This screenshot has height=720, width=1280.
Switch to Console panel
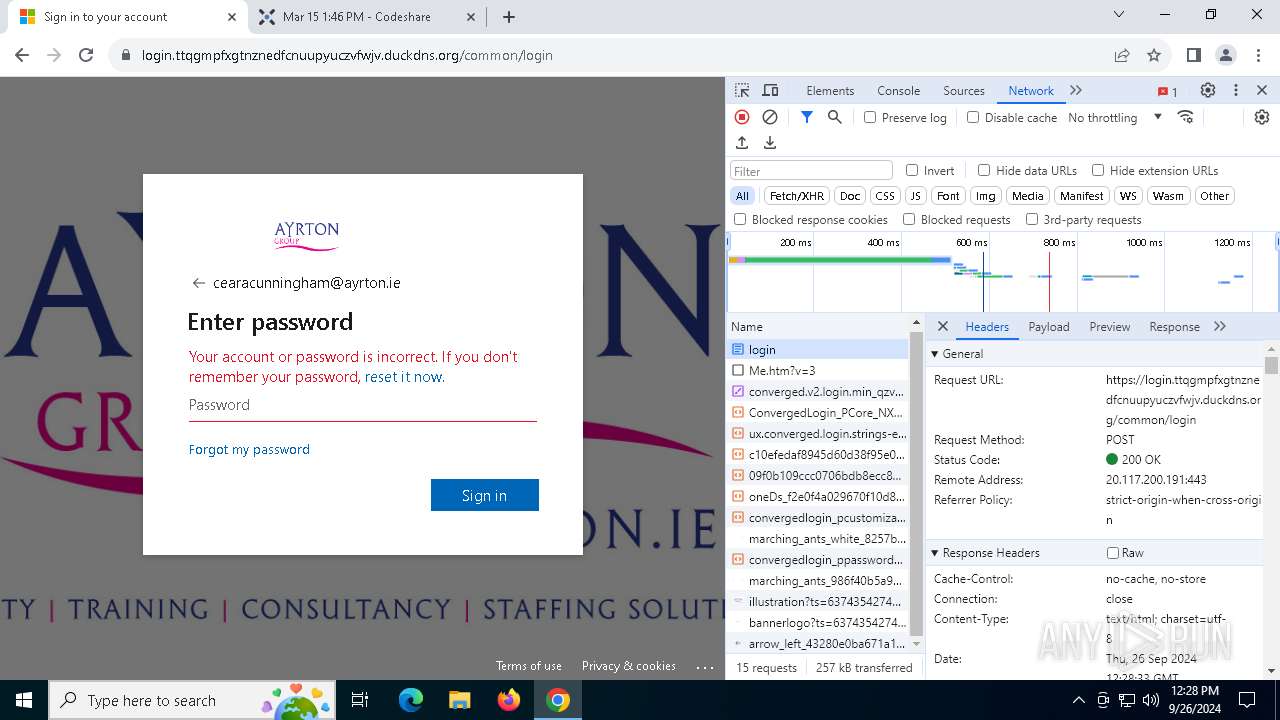pyautogui.click(x=898, y=90)
